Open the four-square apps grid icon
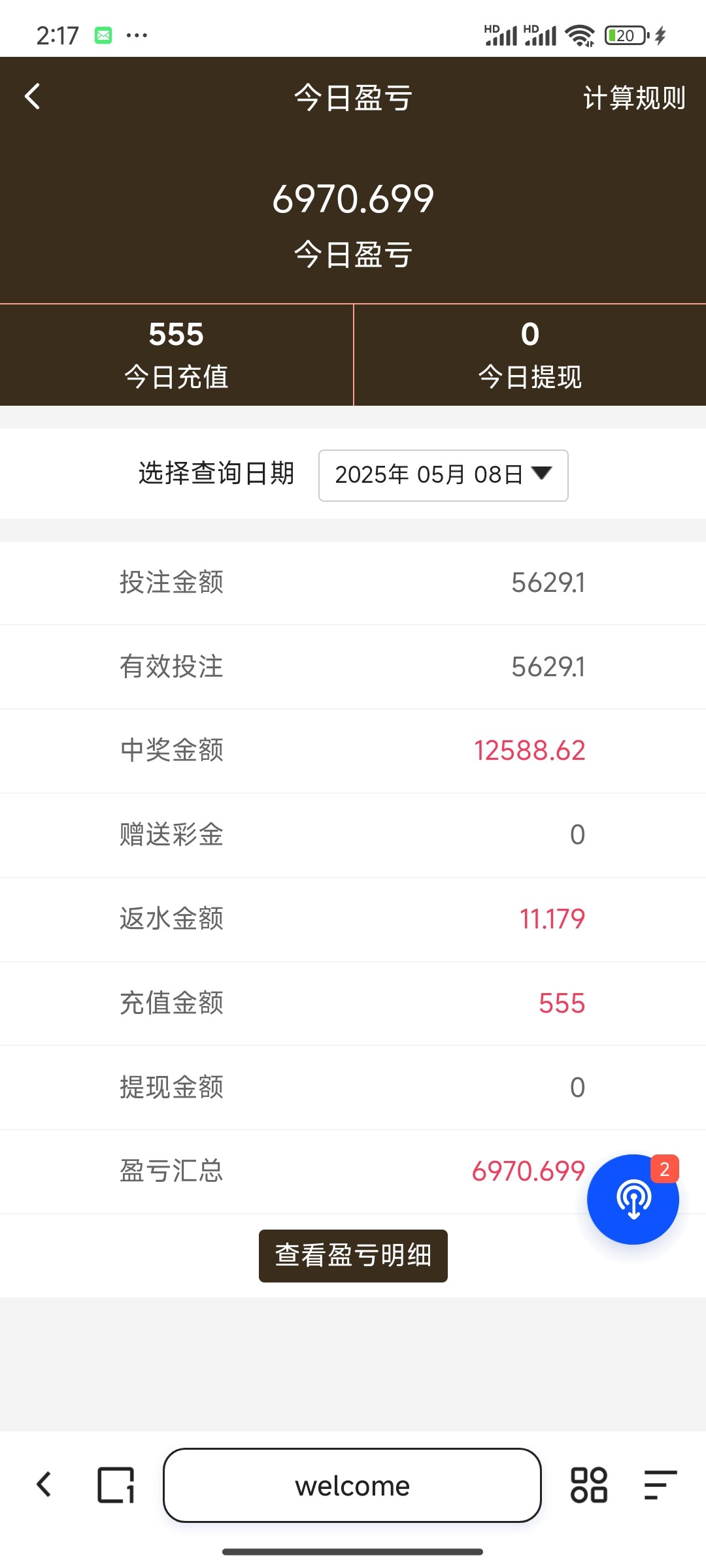This screenshot has height=1568, width=706. (589, 1485)
